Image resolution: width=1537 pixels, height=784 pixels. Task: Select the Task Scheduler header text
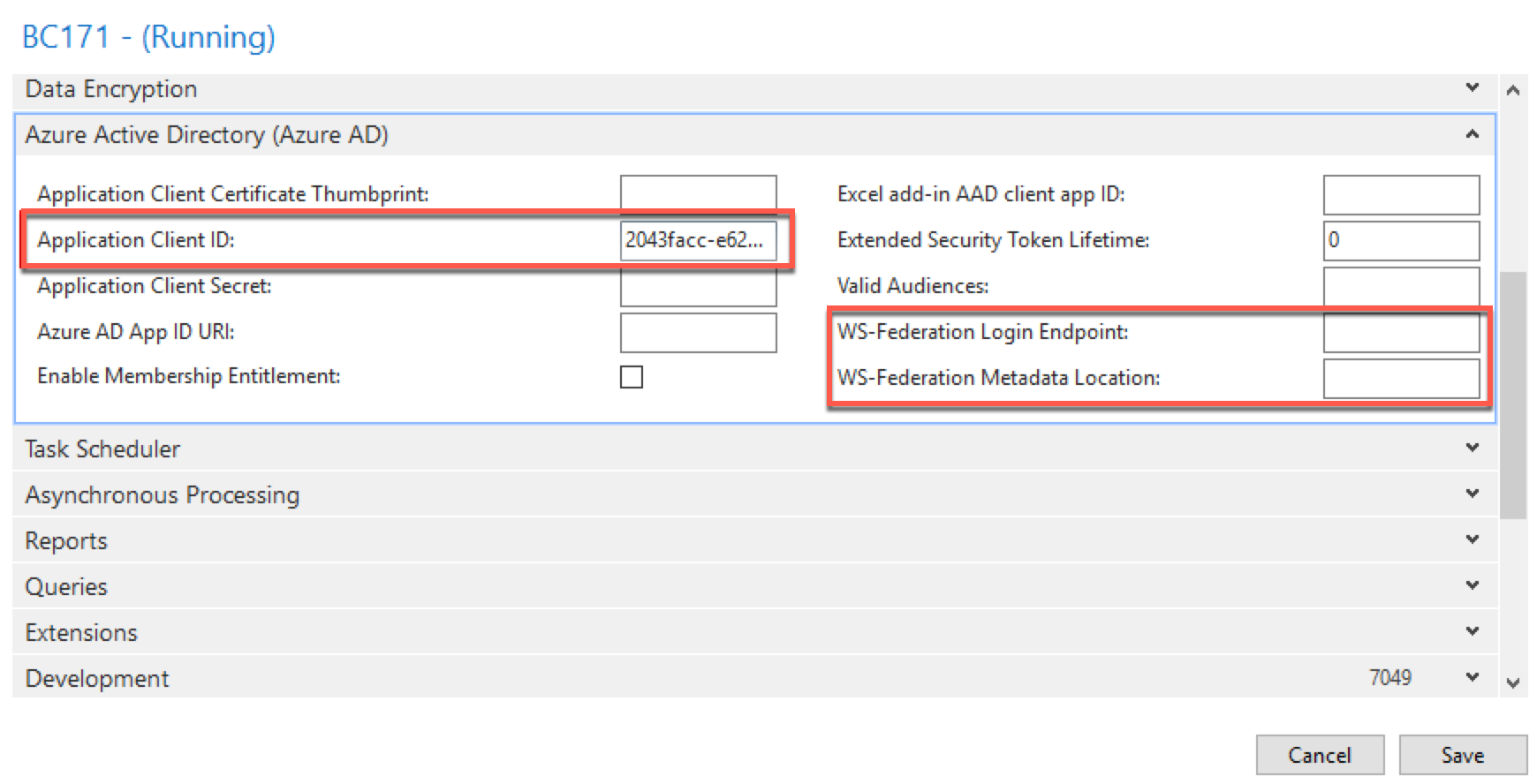click(x=102, y=449)
